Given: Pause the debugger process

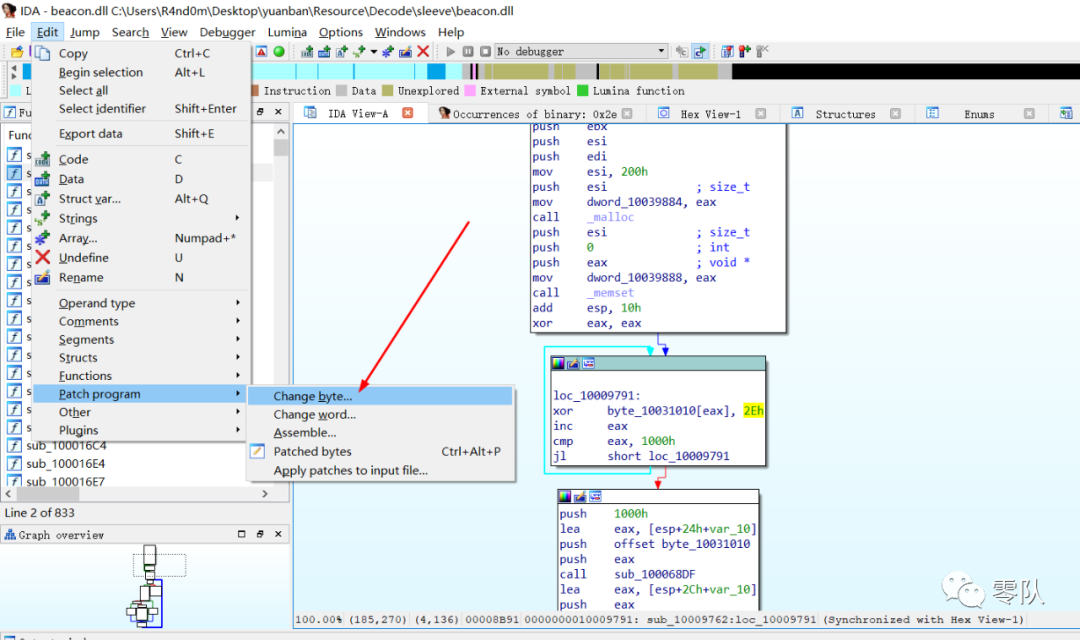Looking at the screenshot, I should click(468, 52).
